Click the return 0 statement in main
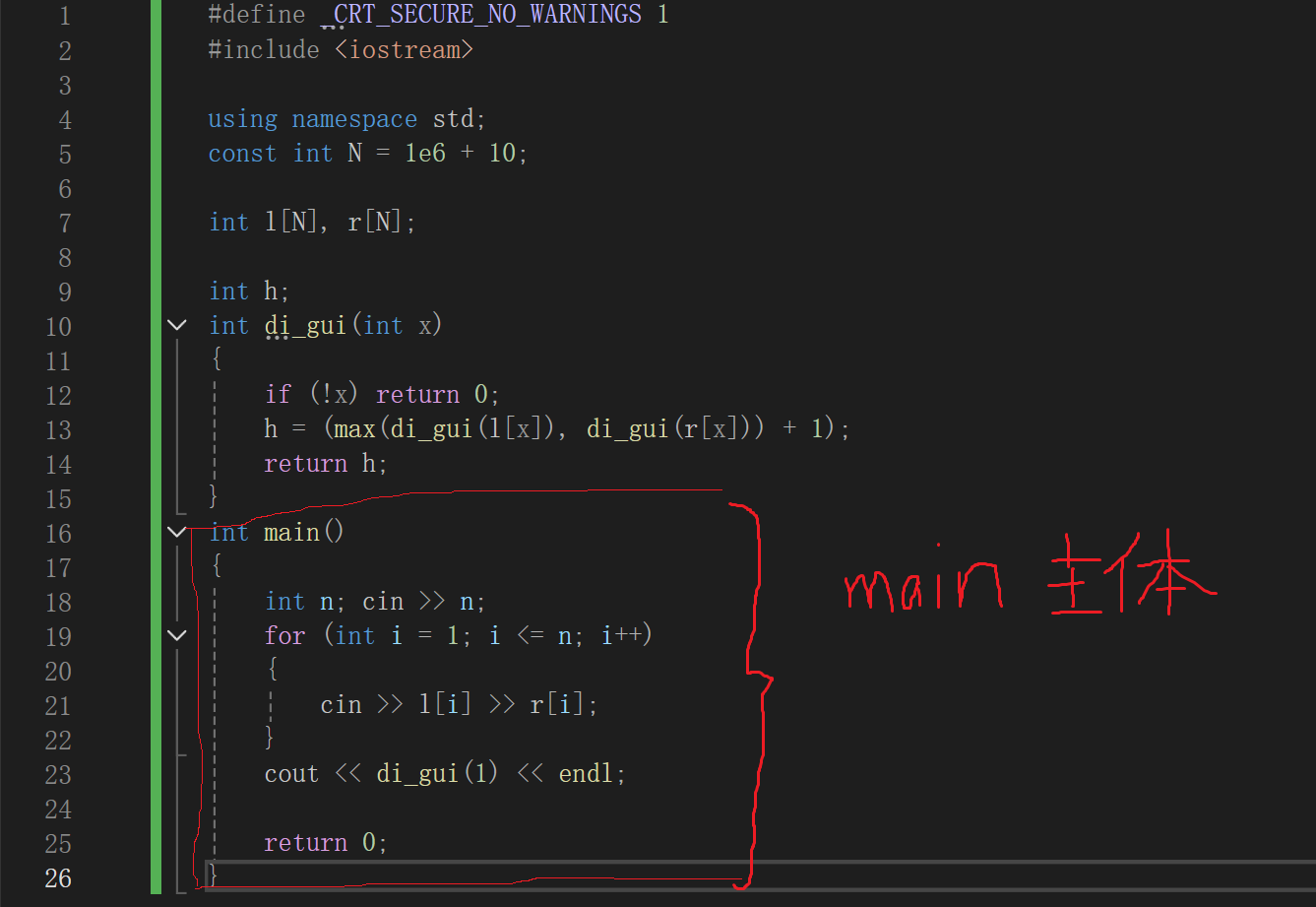1316x907 pixels. pyautogui.click(x=325, y=842)
